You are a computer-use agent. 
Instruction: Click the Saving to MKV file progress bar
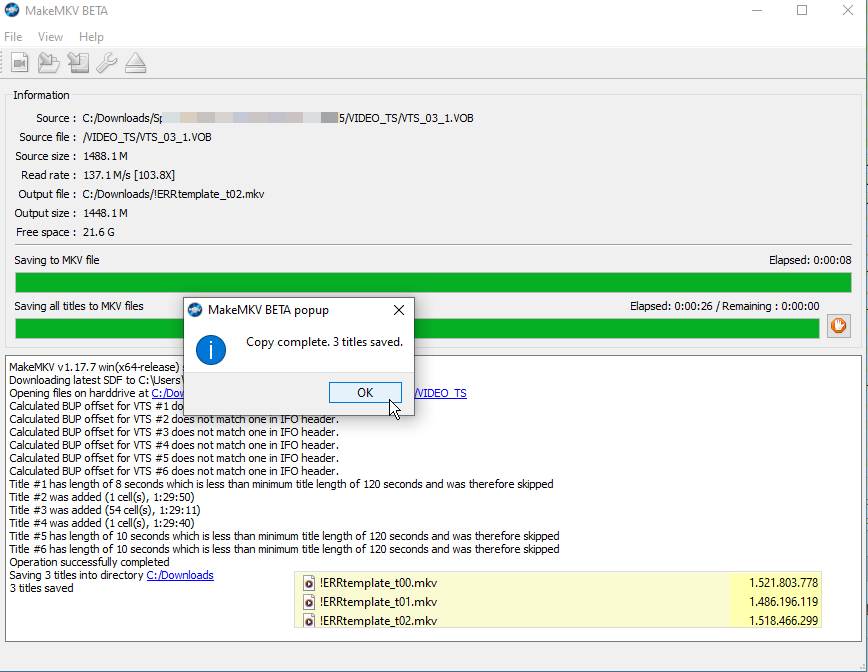433,282
